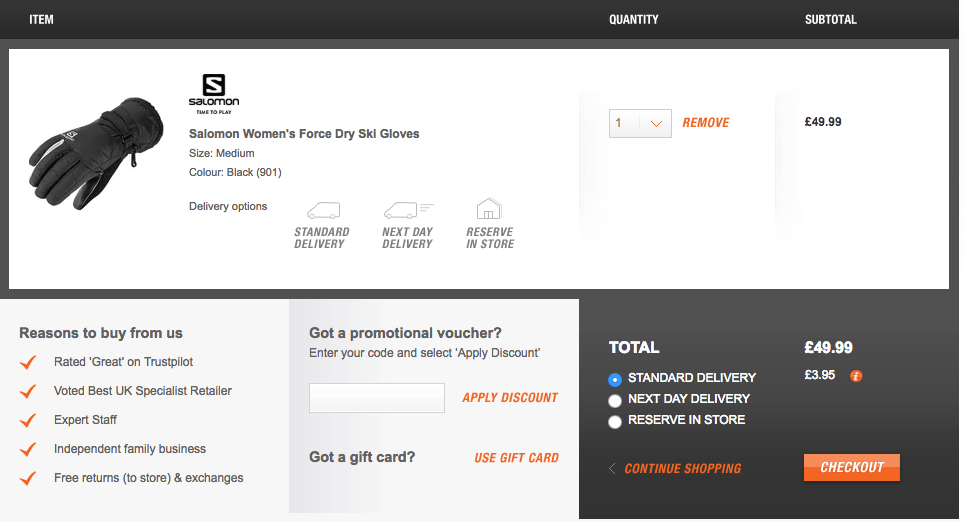This screenshot has width=964, height=522.
Task: Open the black ski glove product image
Action: click(97, 153)
